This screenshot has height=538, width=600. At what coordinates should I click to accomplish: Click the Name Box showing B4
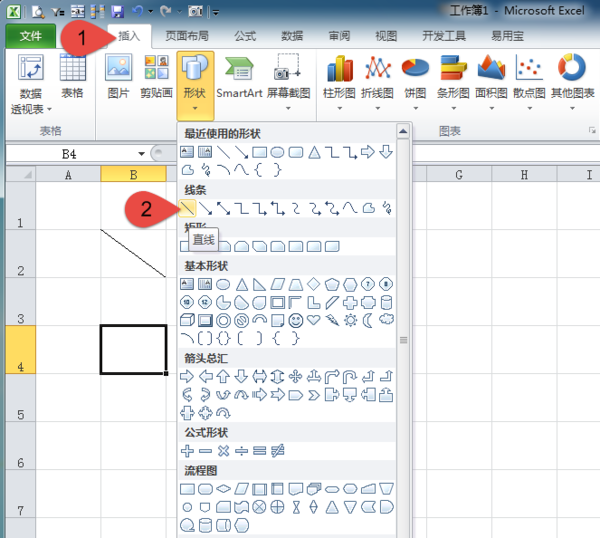click(71, 154)
